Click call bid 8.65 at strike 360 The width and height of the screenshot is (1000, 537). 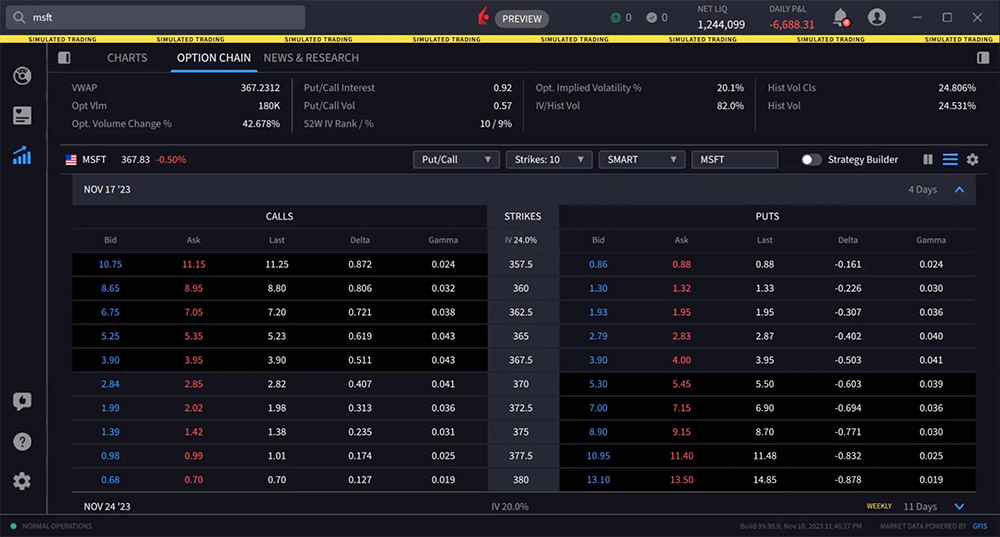[110, 288]
